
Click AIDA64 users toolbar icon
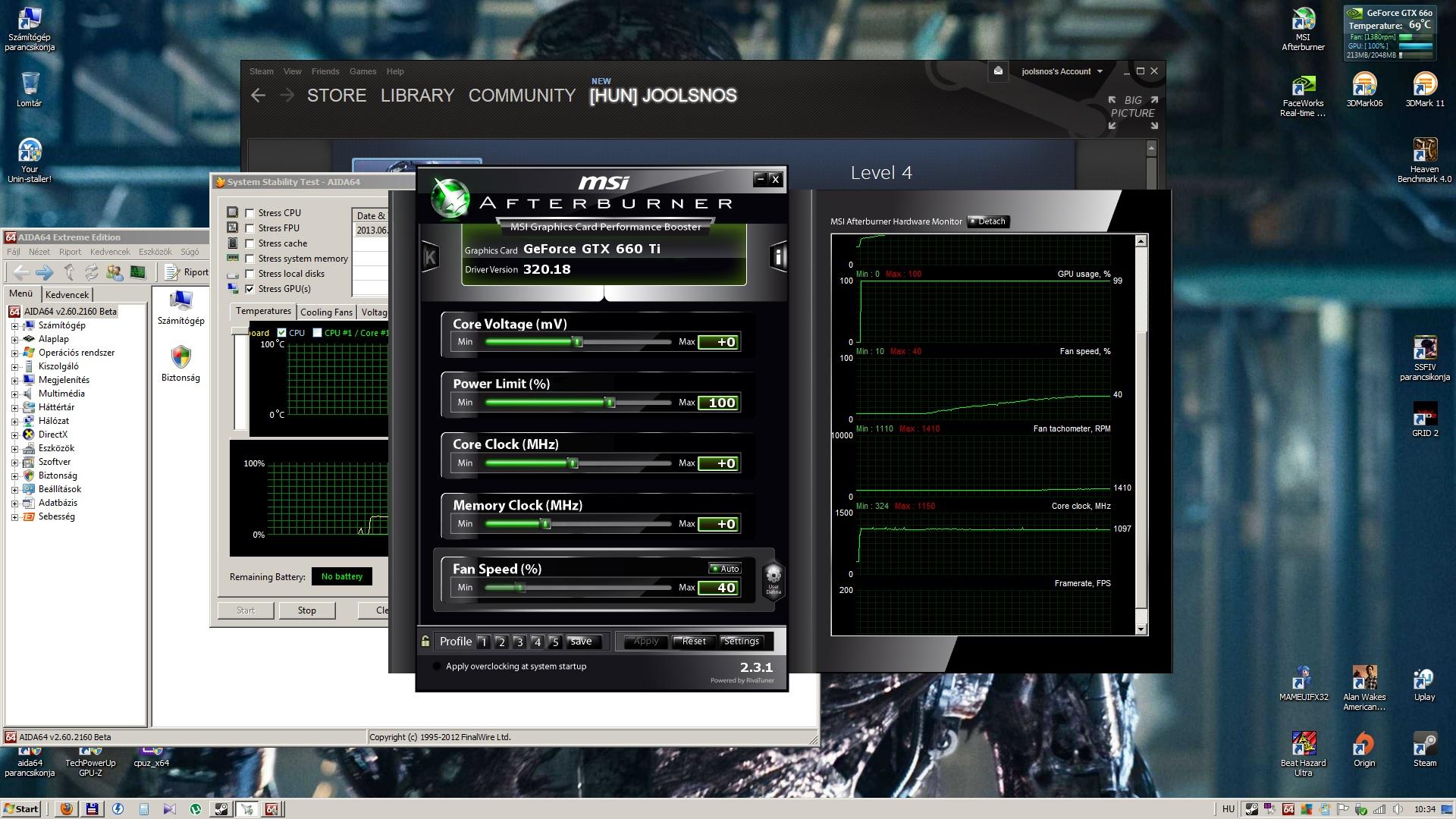(115, 272)
